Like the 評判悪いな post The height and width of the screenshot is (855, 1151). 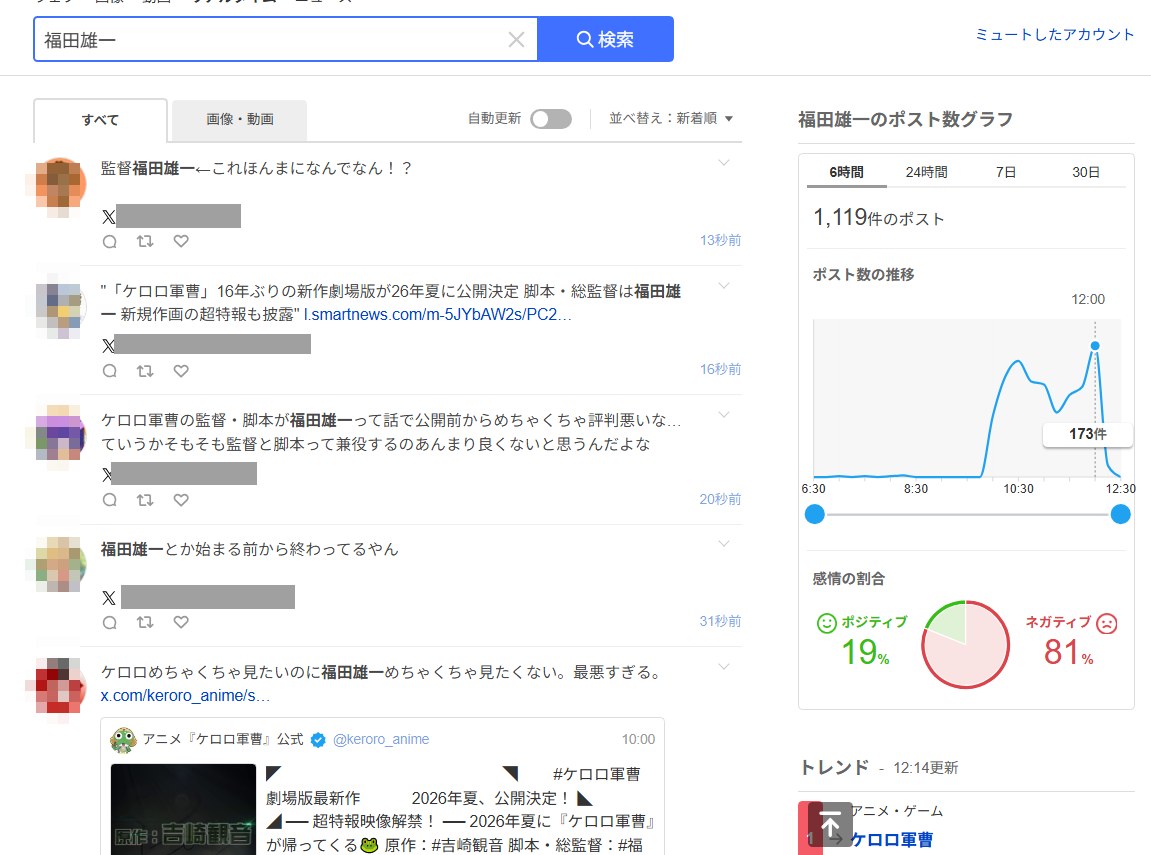[x=181, y=500]
